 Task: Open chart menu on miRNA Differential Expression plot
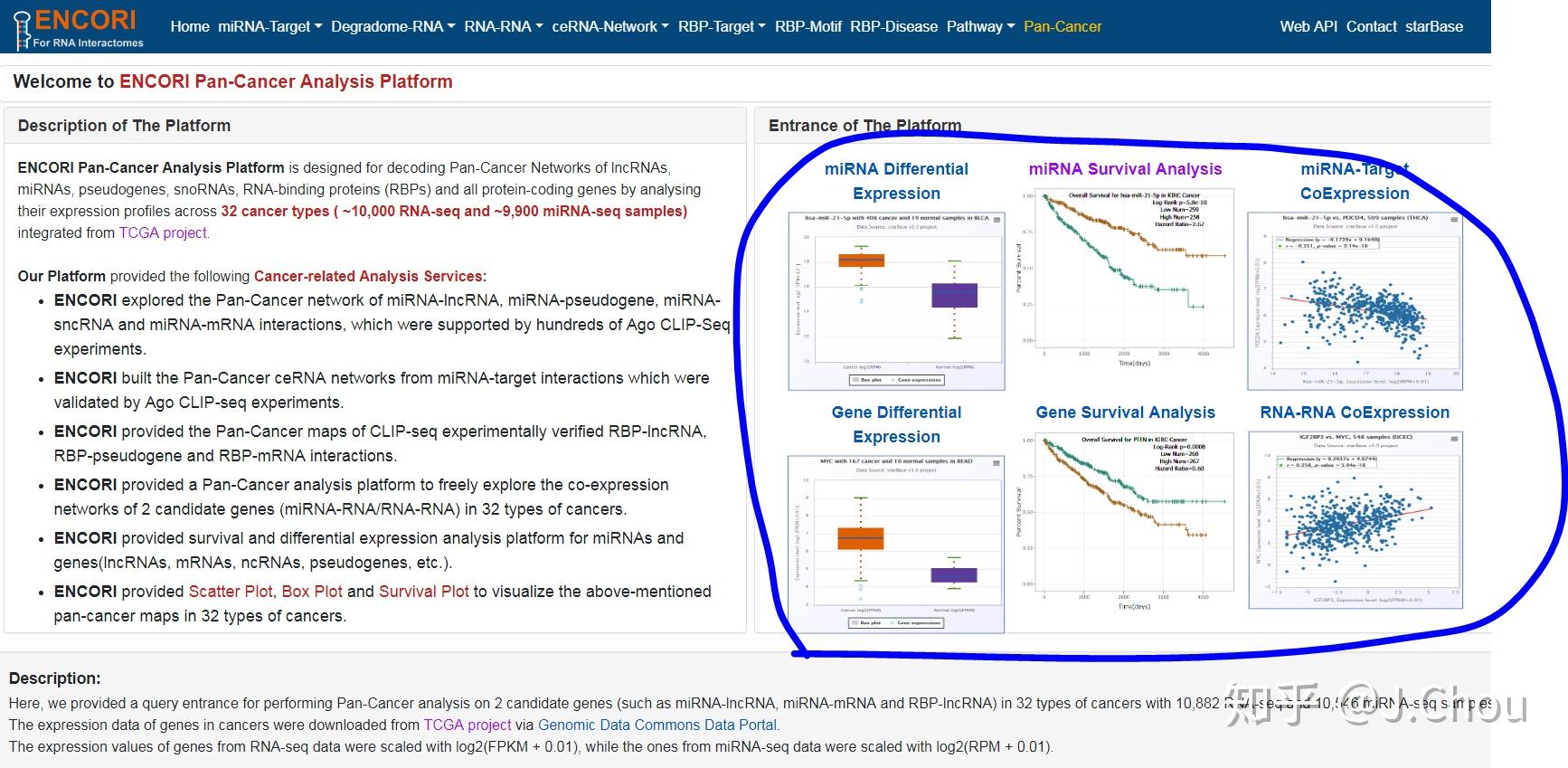coord(997,220)
